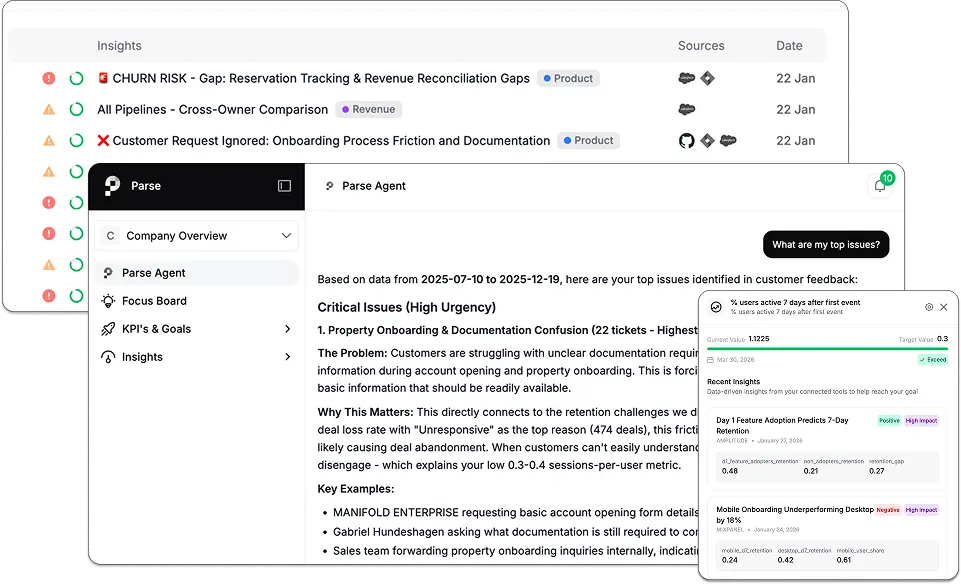
Task: Open settings gear in the KPI card
Action: coord(929,307)
